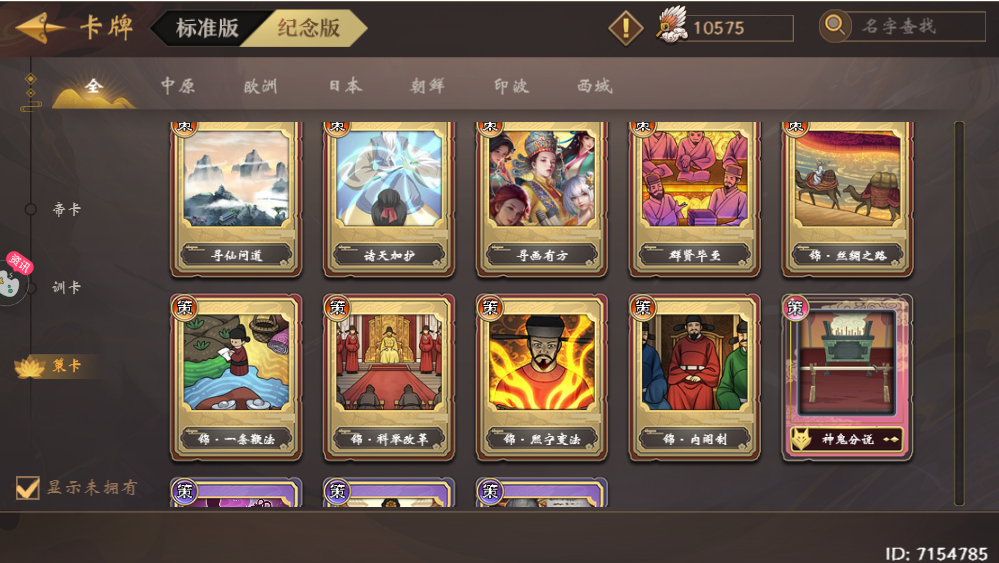The image size is (999, 563).
Task: Select the 西域 region tab
Action: point(594,85)
